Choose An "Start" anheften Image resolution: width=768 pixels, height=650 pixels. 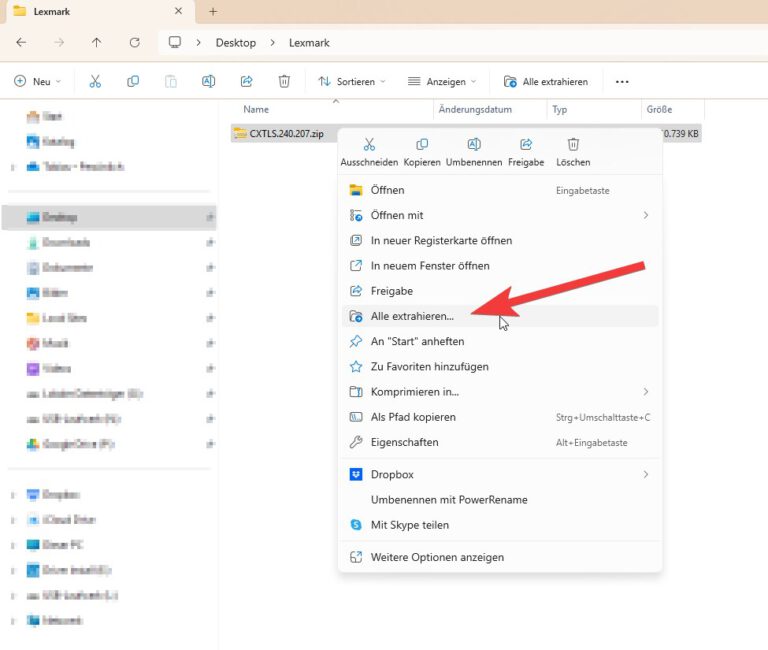click(500, 341)
